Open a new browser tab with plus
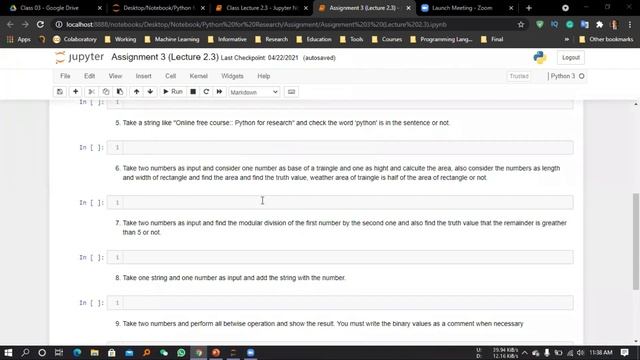 coord(529,8)
